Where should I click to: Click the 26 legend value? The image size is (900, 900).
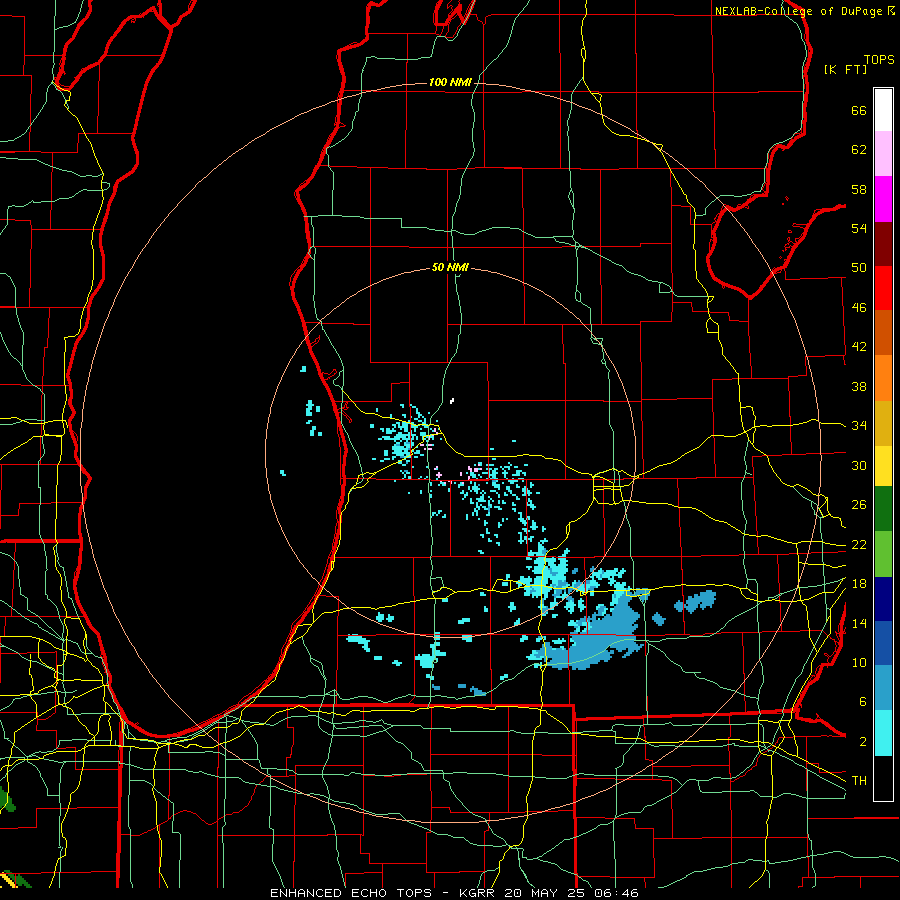coord(859,505)
